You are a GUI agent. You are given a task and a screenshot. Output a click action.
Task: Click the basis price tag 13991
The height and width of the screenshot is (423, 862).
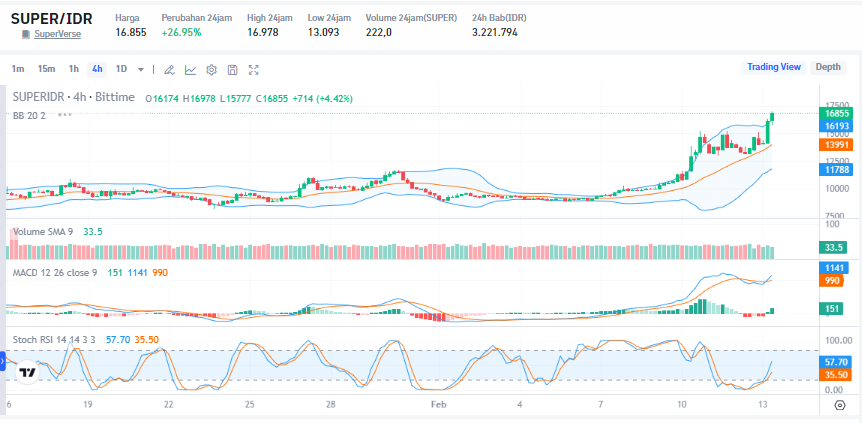coord(835,145)
